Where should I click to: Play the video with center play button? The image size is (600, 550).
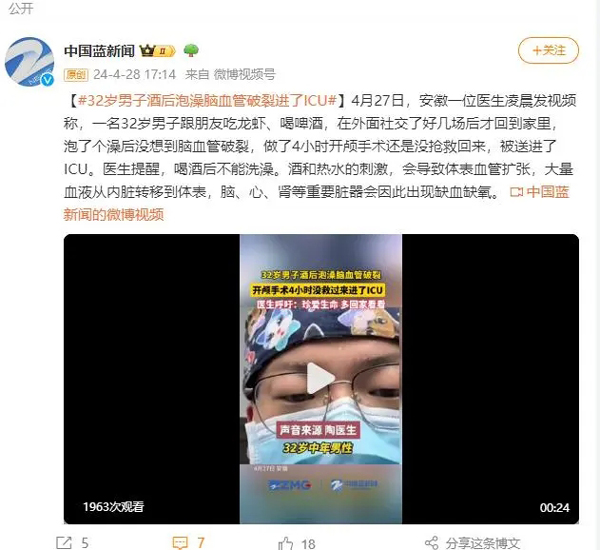click(x=320, y=378)
